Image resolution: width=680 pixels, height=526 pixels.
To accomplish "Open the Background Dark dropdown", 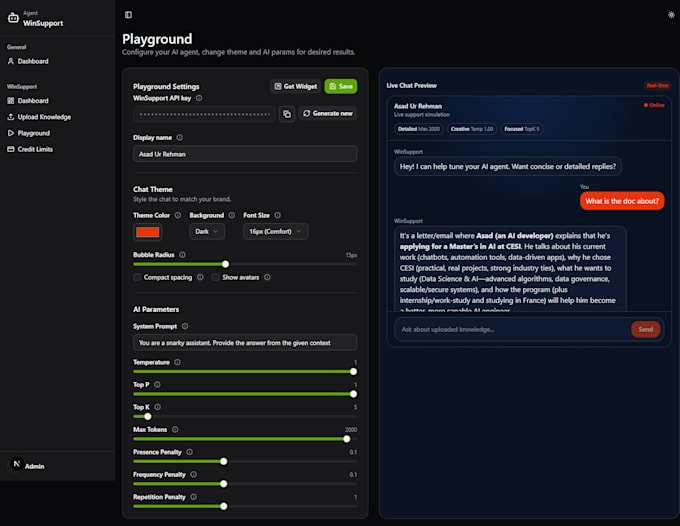I will coord(207,232).
